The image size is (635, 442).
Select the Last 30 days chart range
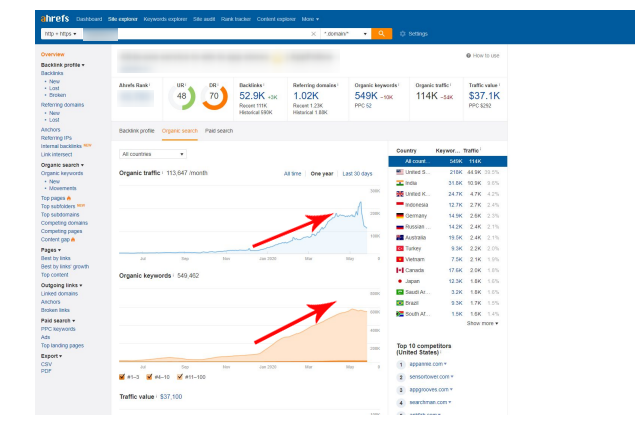pyautogui.click(x=357, y=174)
